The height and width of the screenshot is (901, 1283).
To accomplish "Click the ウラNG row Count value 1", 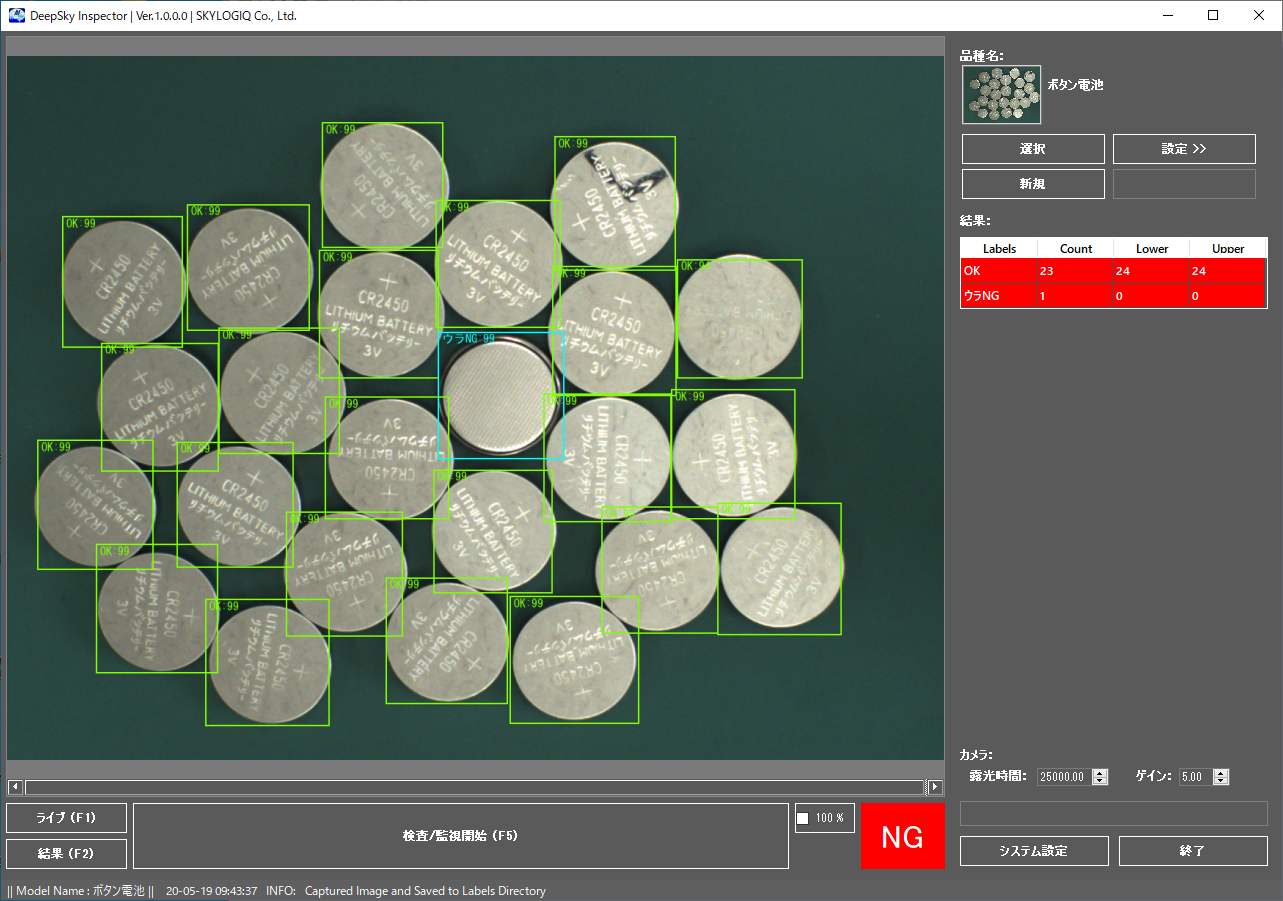I will 1076,296.
